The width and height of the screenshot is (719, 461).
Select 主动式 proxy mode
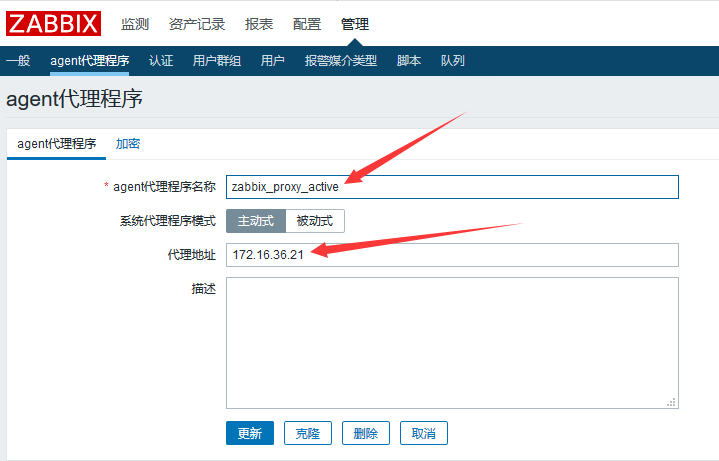255,221
